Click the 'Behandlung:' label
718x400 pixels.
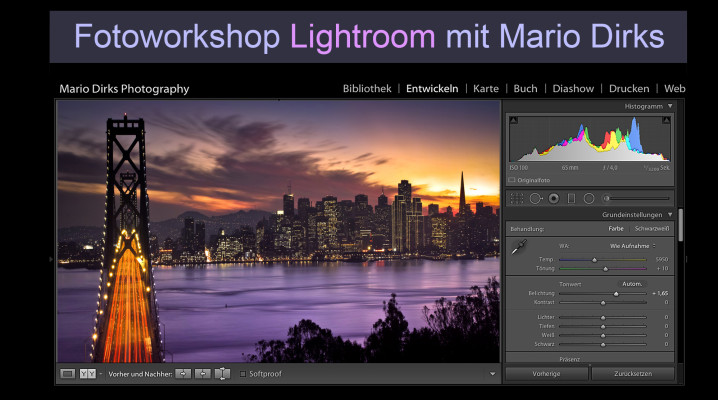[x=527, y=229]
